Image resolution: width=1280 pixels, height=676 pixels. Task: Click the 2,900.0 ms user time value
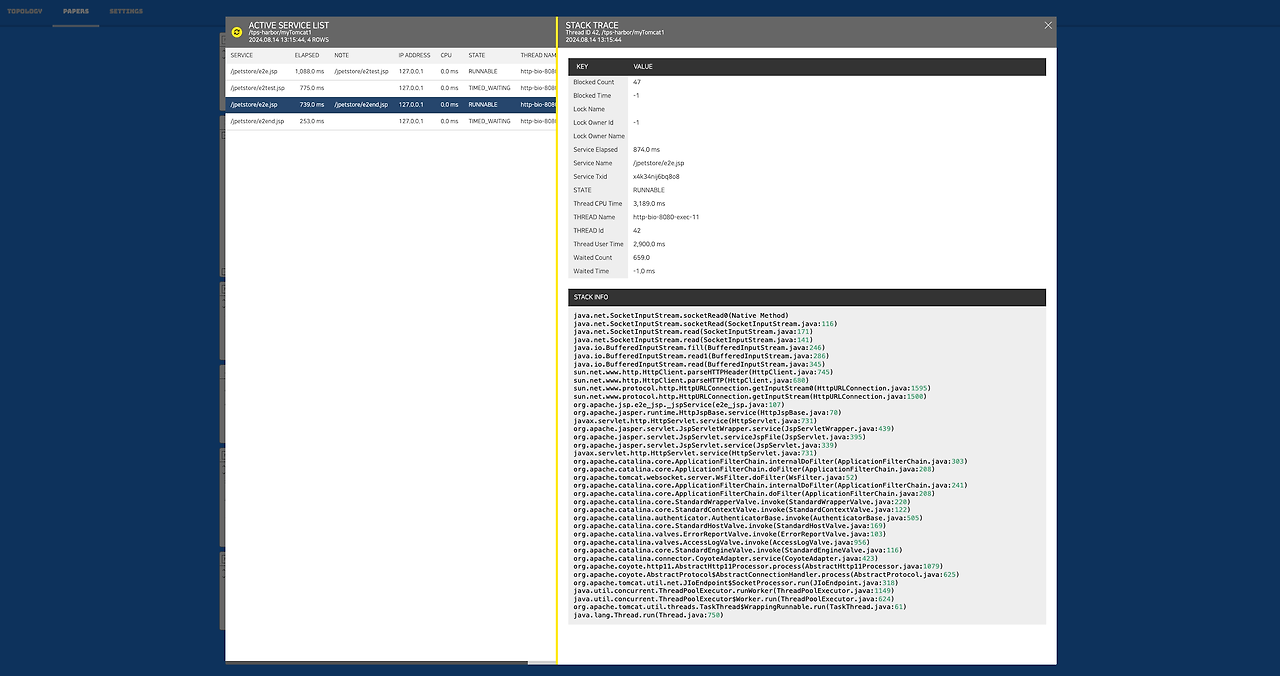coord(649,244)
